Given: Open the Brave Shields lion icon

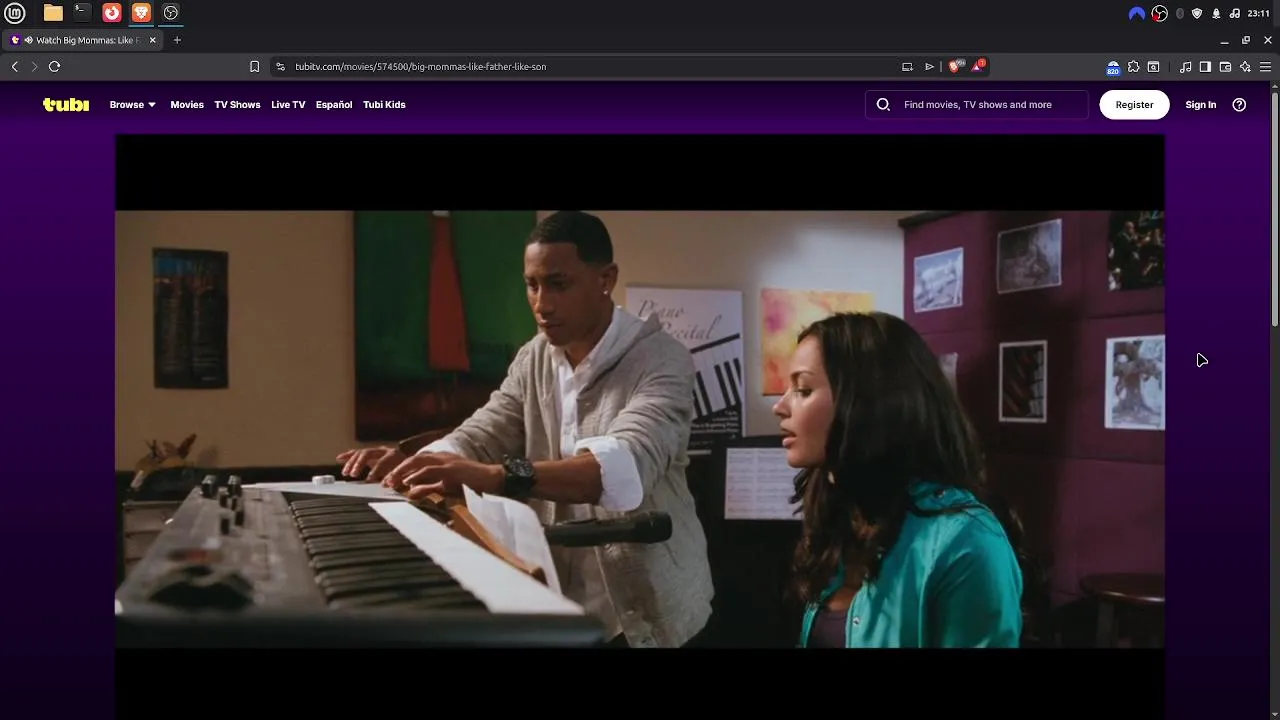Looking at the screenshot, I should pyautogui.click(x=955, y=66).
